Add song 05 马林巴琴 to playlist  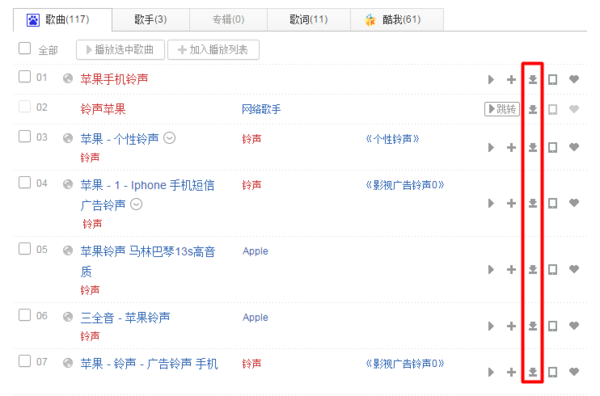pyautogui.click(x=511, y=270)
